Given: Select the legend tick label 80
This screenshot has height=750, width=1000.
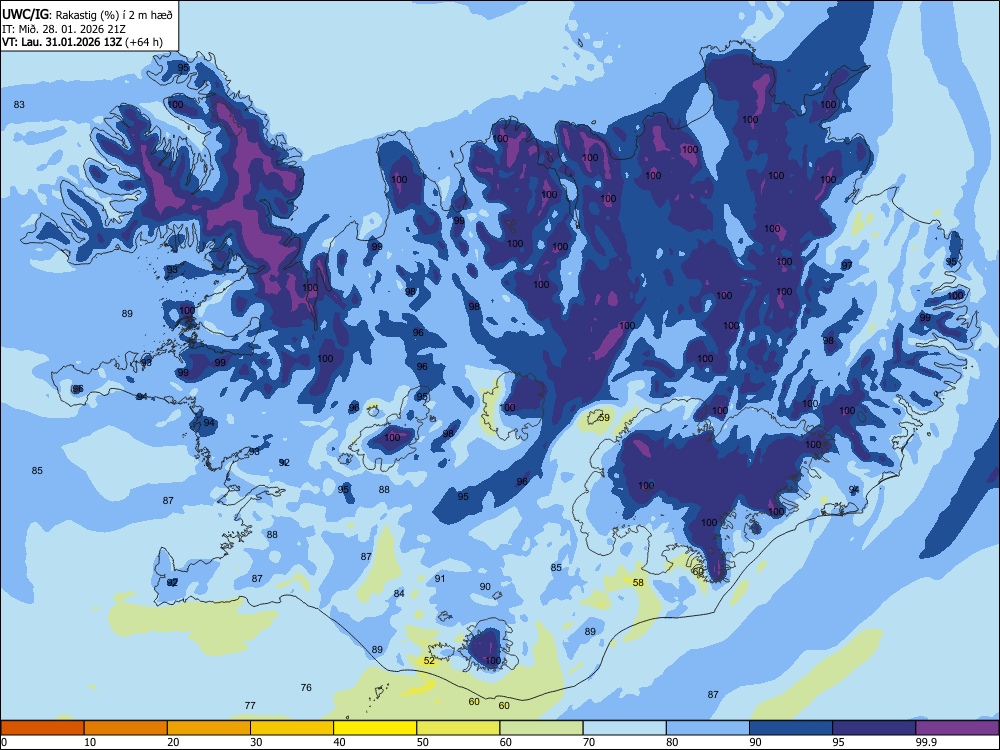Looking at the screenshot, I should pyautogui.click(x=672, y=742).
